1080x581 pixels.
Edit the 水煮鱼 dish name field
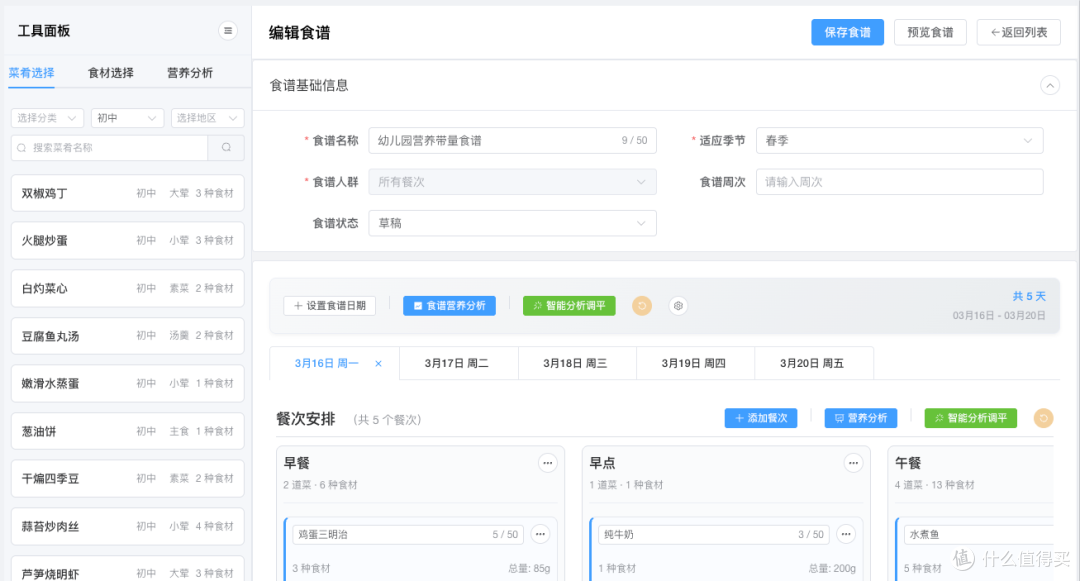(x=978, y=534)
